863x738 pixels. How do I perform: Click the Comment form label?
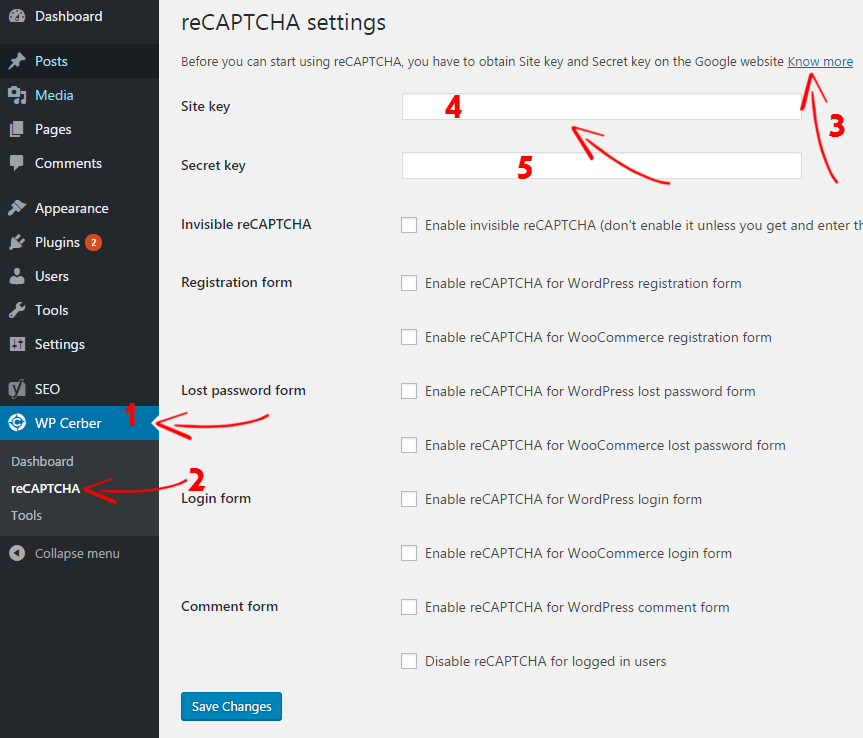230,606
